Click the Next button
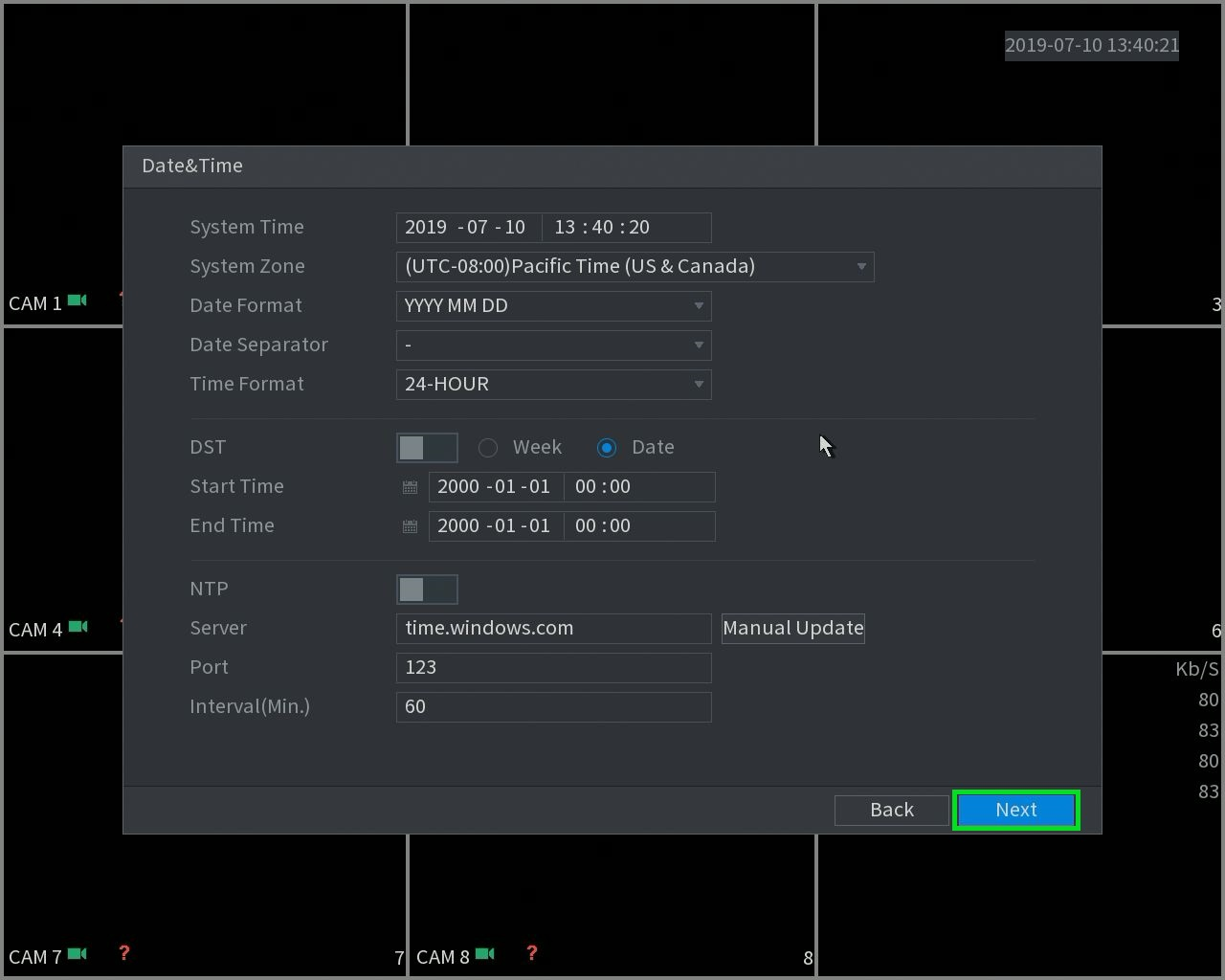This screenshot has height=980, width=1225. (x=1016, y=810)
